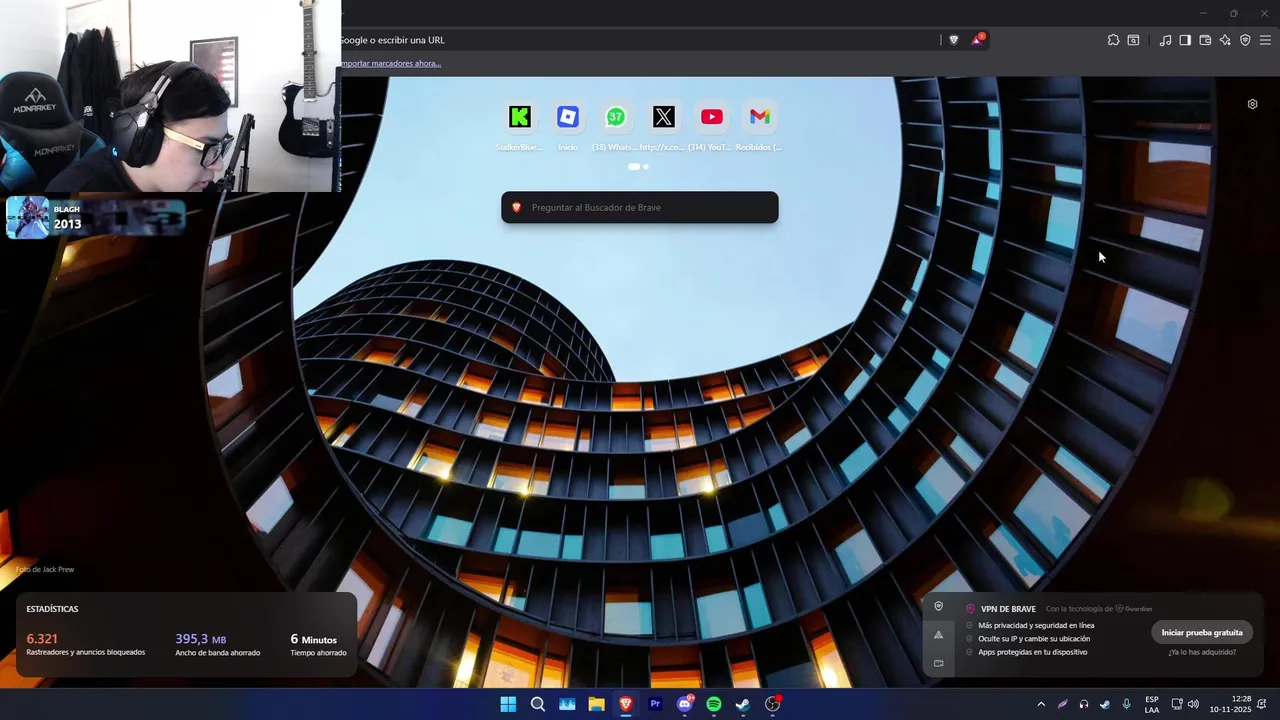This screenshot has width=1280, height=720.
Task: Select the Rewards triangle widget tab
Action: [x=938, y=634]
